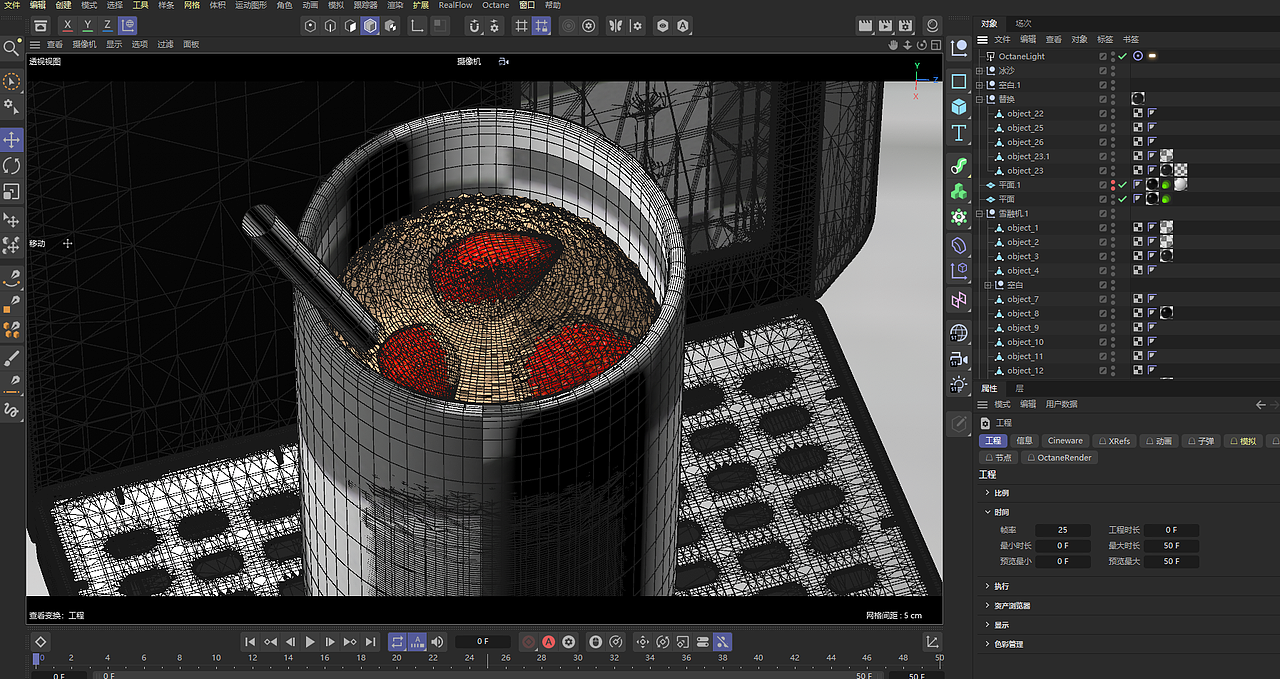Select the Rotate tool in left toolbar

pyautogui.click(x=12, y=165)
